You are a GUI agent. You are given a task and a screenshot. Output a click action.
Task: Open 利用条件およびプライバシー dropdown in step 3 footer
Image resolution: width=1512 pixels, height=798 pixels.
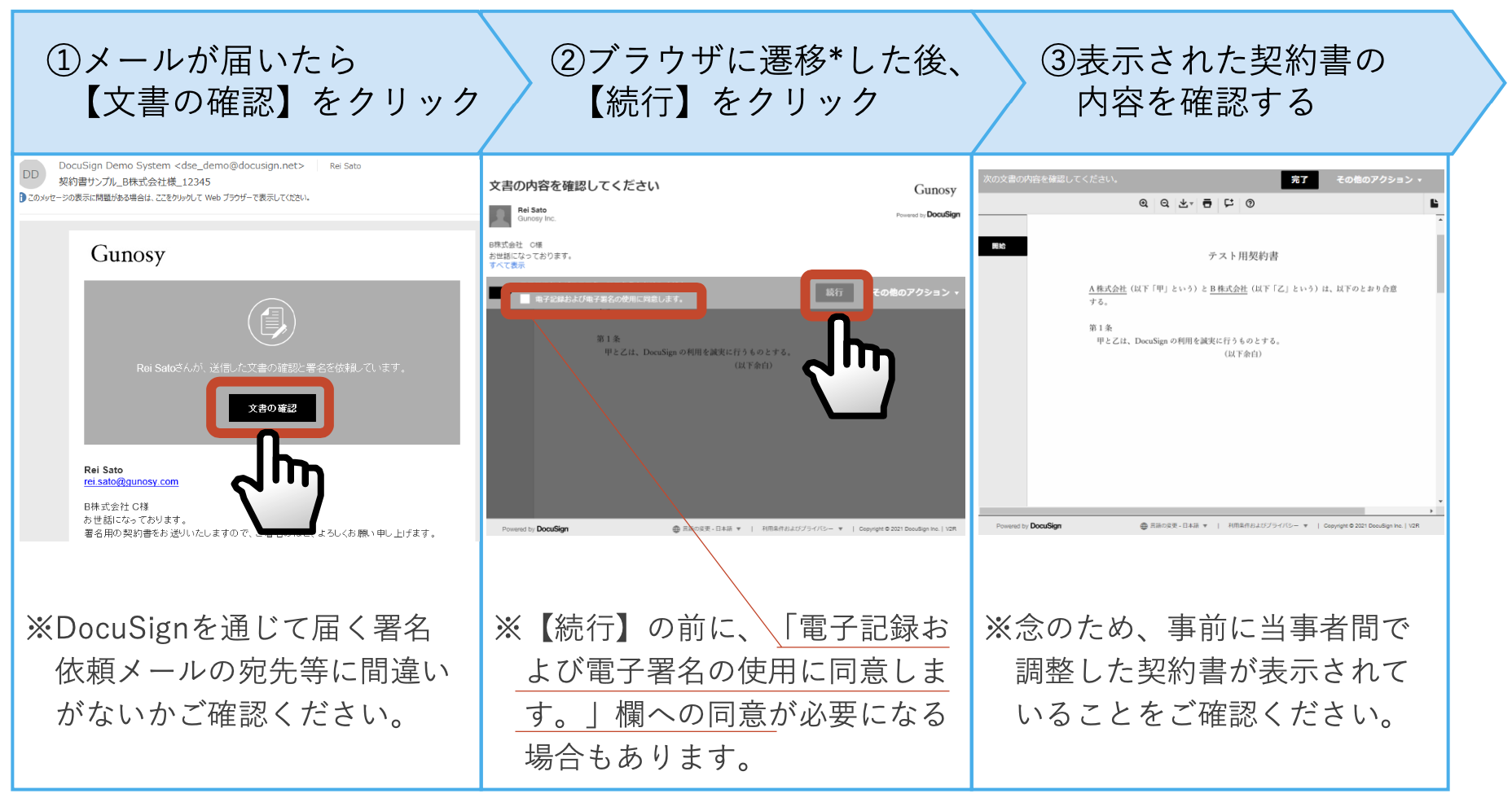[x=1268, y=526]
